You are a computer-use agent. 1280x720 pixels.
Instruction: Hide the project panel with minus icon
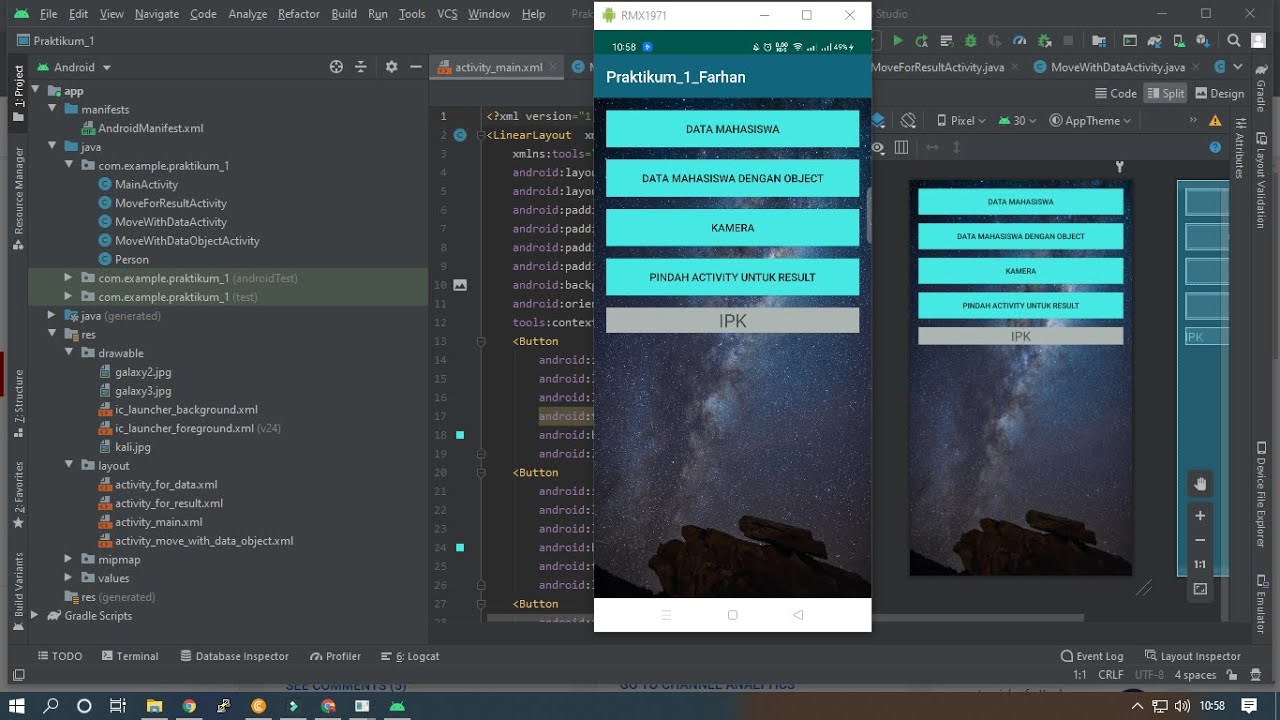(417, 67)
